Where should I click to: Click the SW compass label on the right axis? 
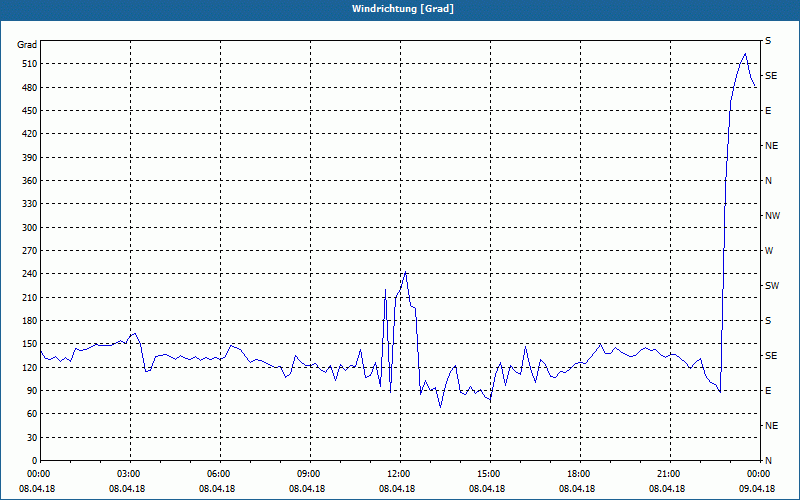click(772, 286)
